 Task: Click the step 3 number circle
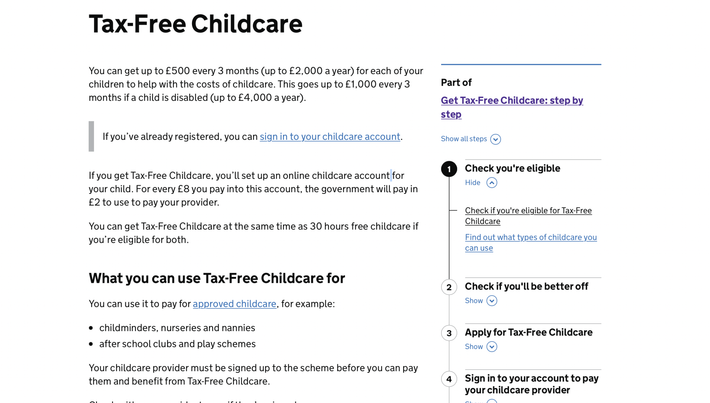click(449, 333)
